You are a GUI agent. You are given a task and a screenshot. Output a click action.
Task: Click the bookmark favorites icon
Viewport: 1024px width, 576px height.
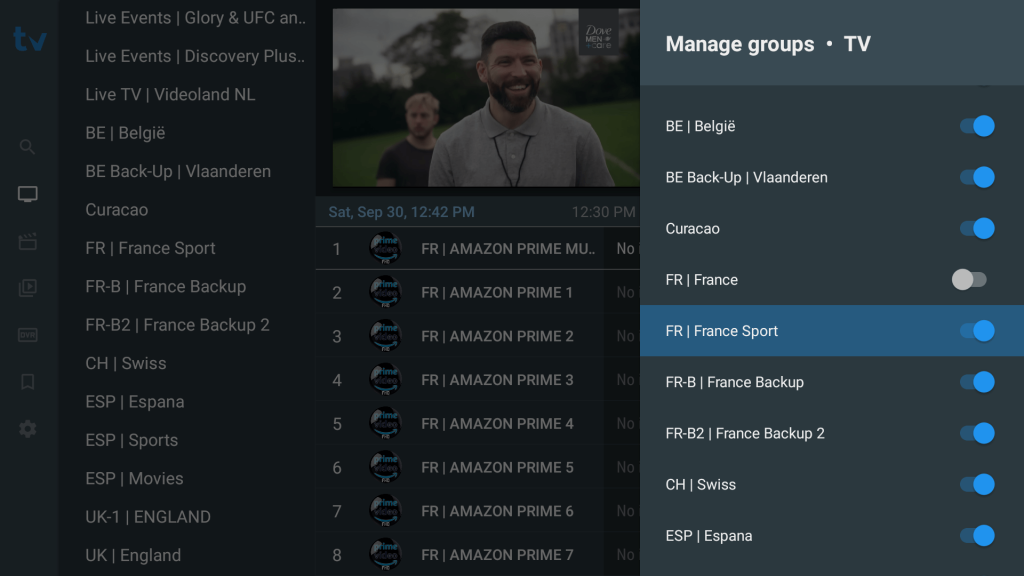point(28,382)
